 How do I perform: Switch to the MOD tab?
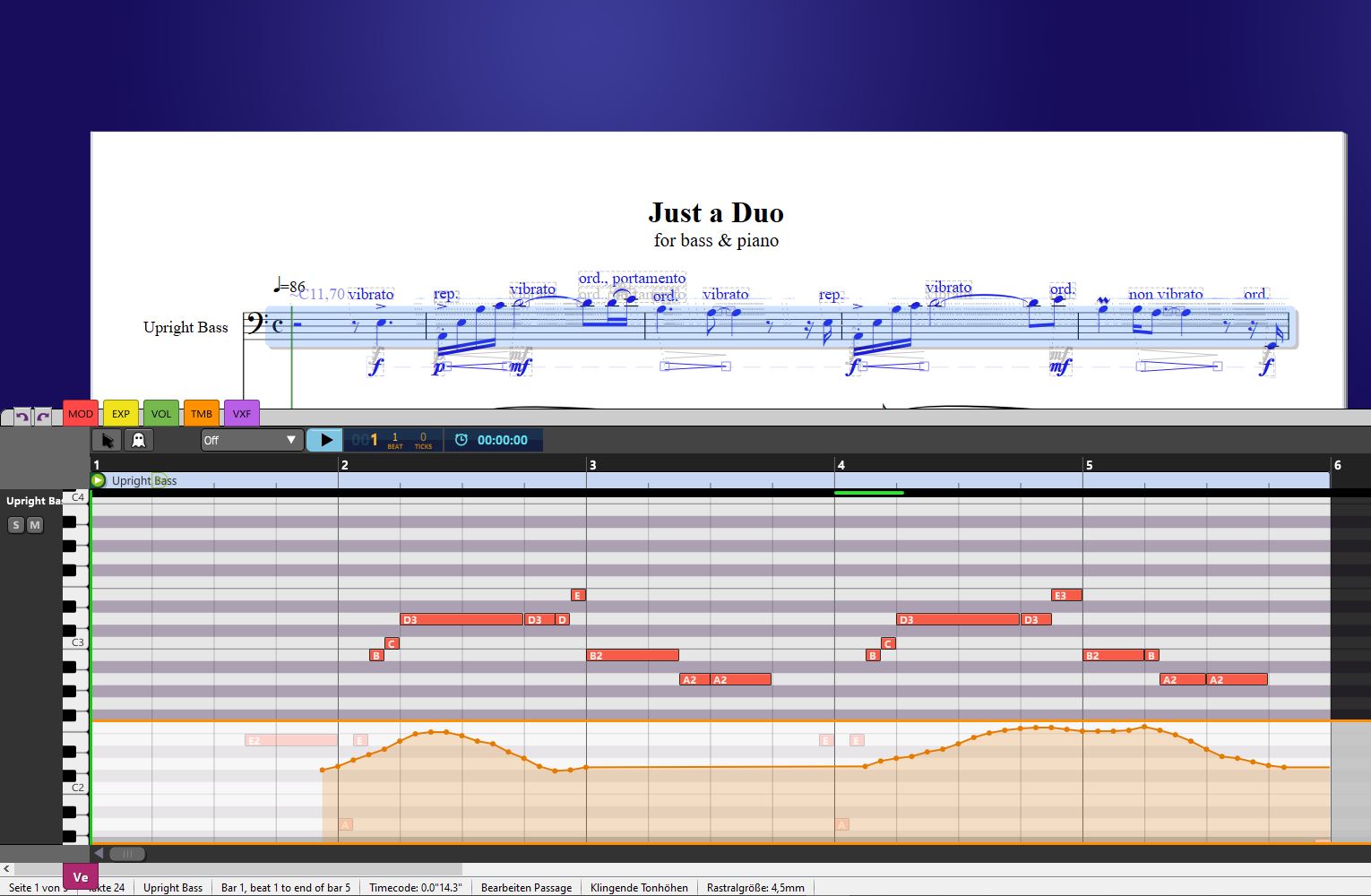[81, 413]
